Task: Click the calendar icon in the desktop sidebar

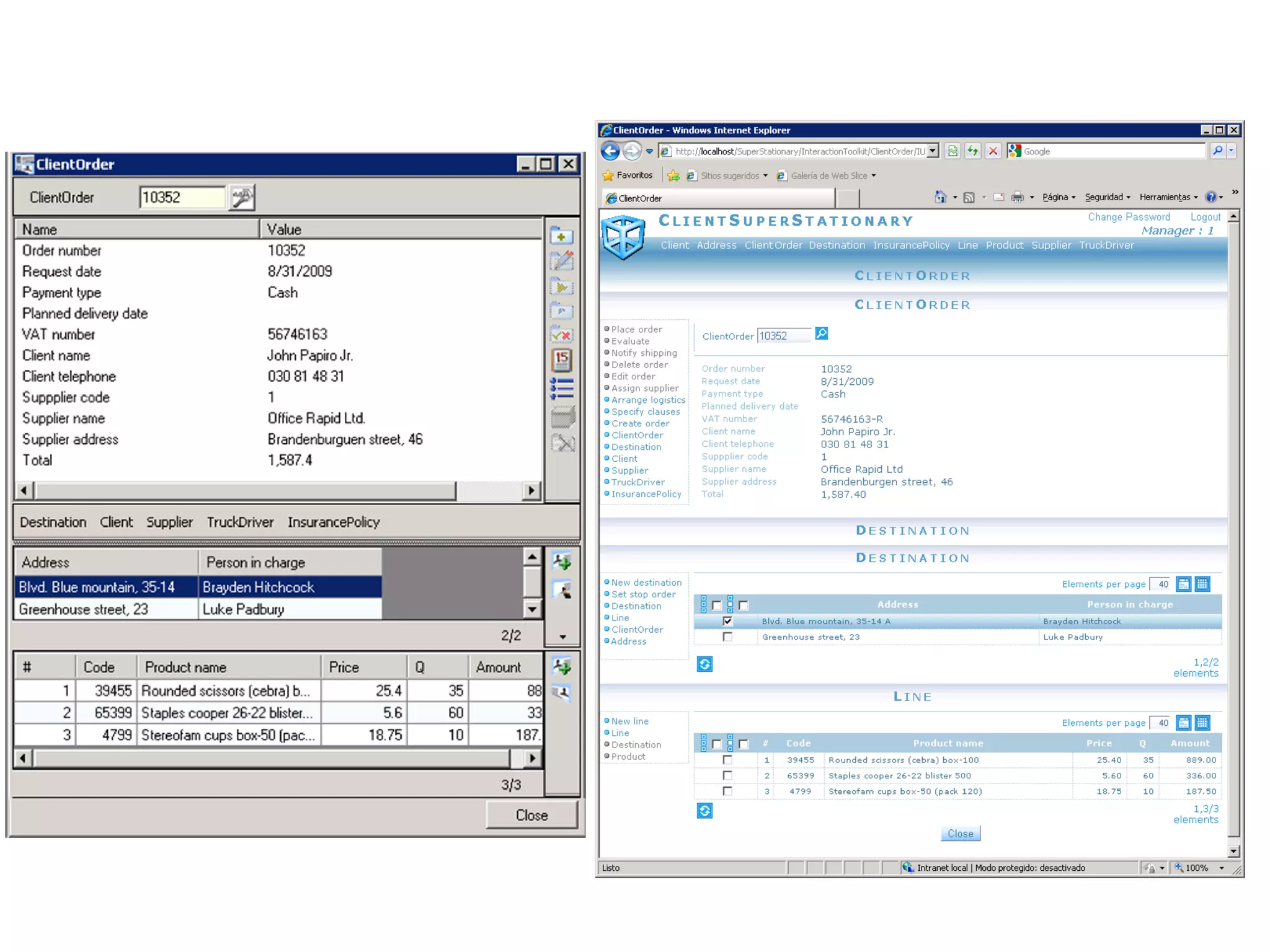Action: click(x=562, y=360)
